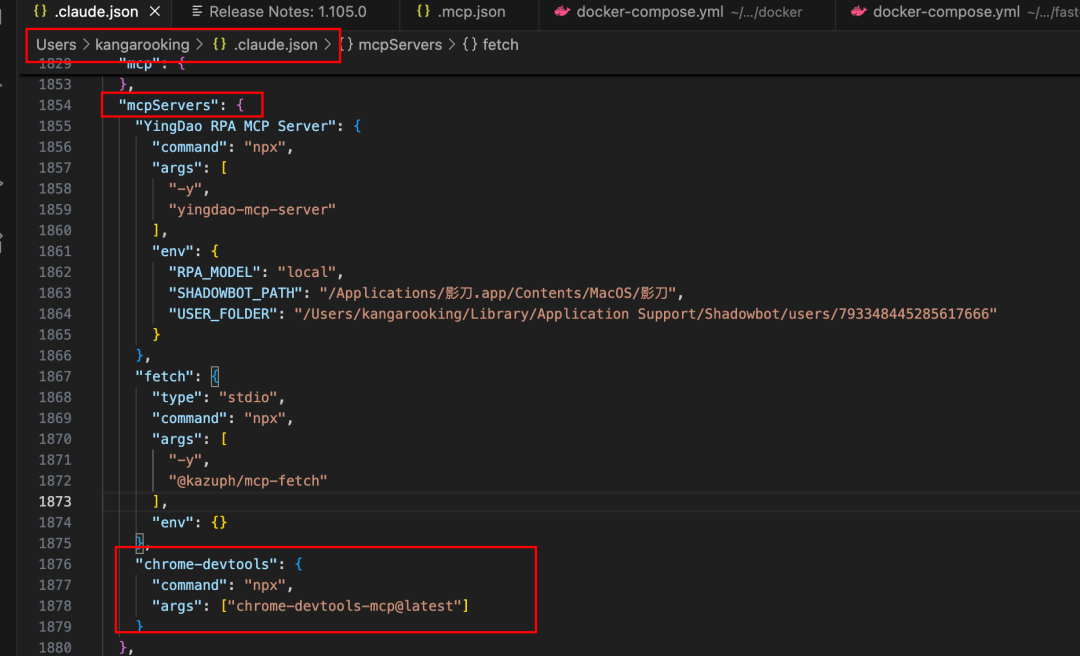Close the .claude.json tab

tap(155, 12)
